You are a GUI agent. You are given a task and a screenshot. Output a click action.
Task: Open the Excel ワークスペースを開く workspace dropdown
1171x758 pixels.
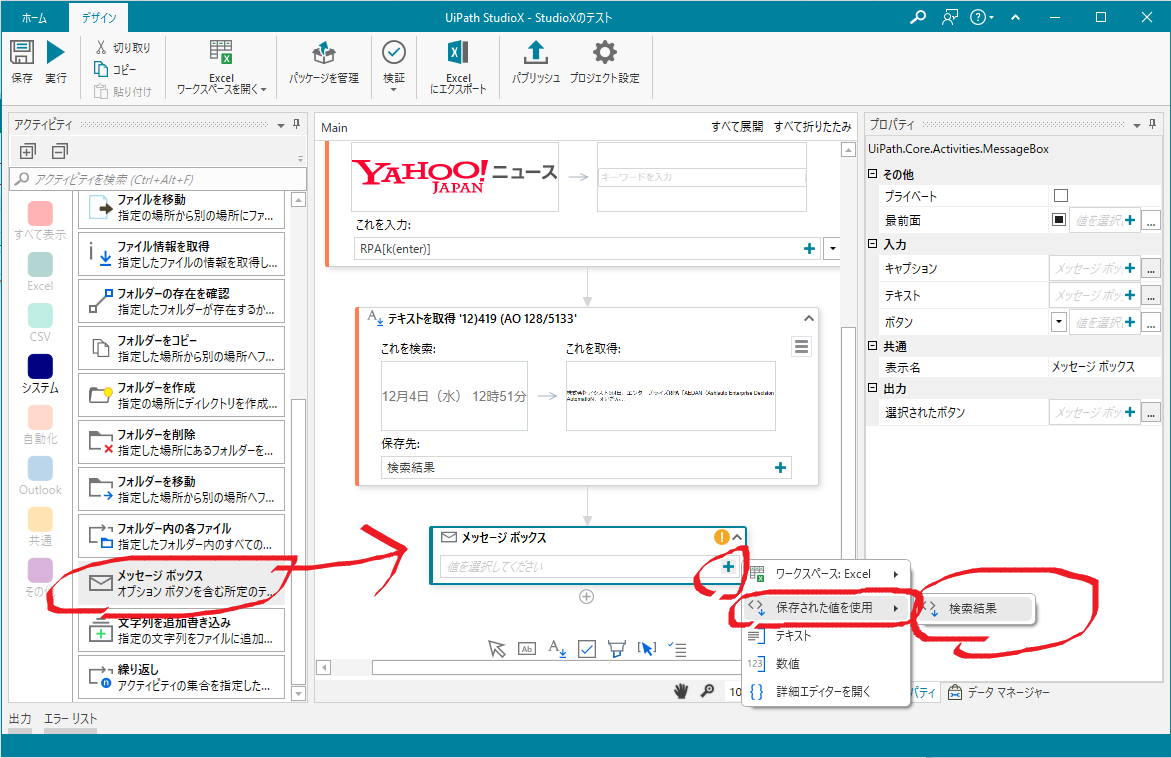221,67
